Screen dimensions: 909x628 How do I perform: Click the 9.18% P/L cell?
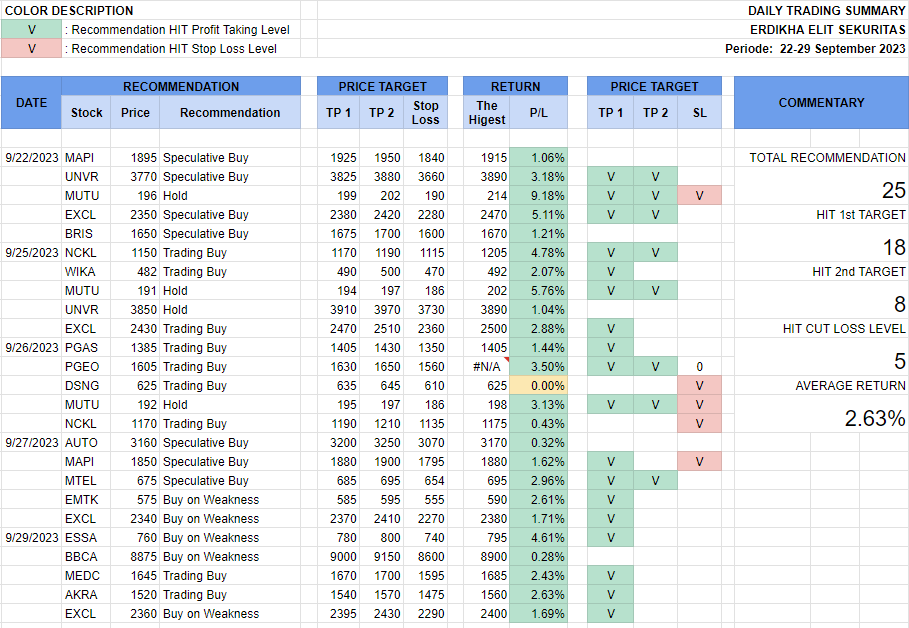538,196
